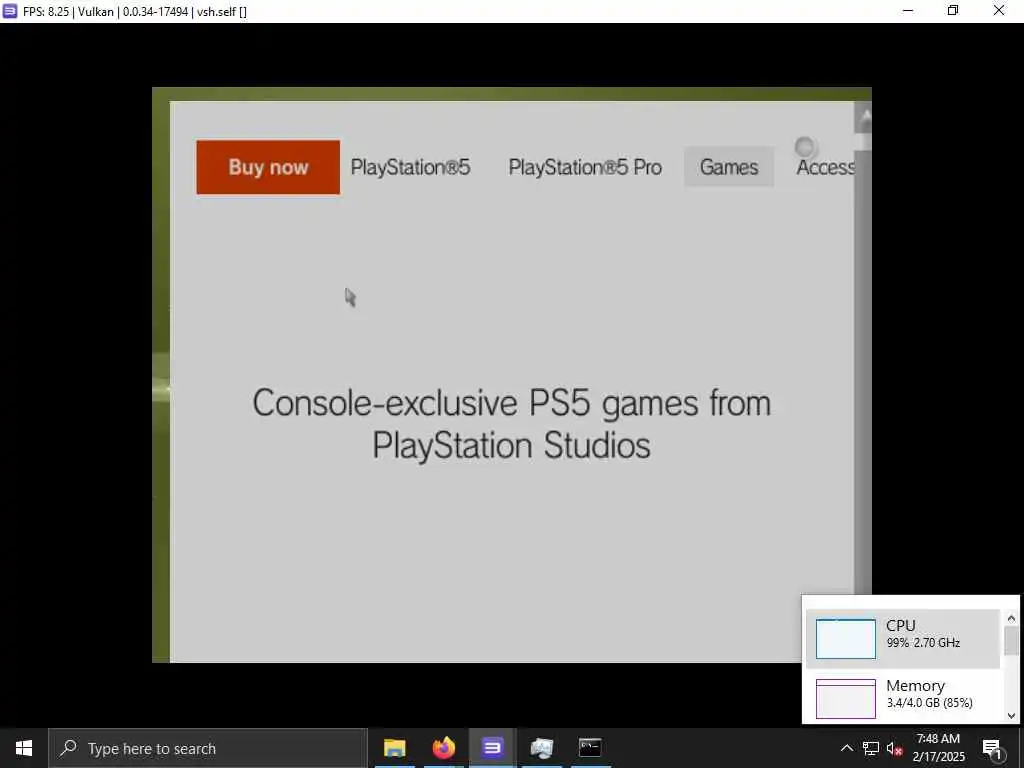Open the network status tray icon
This screenshot has width=1024, height=768.
click(871, 748)
